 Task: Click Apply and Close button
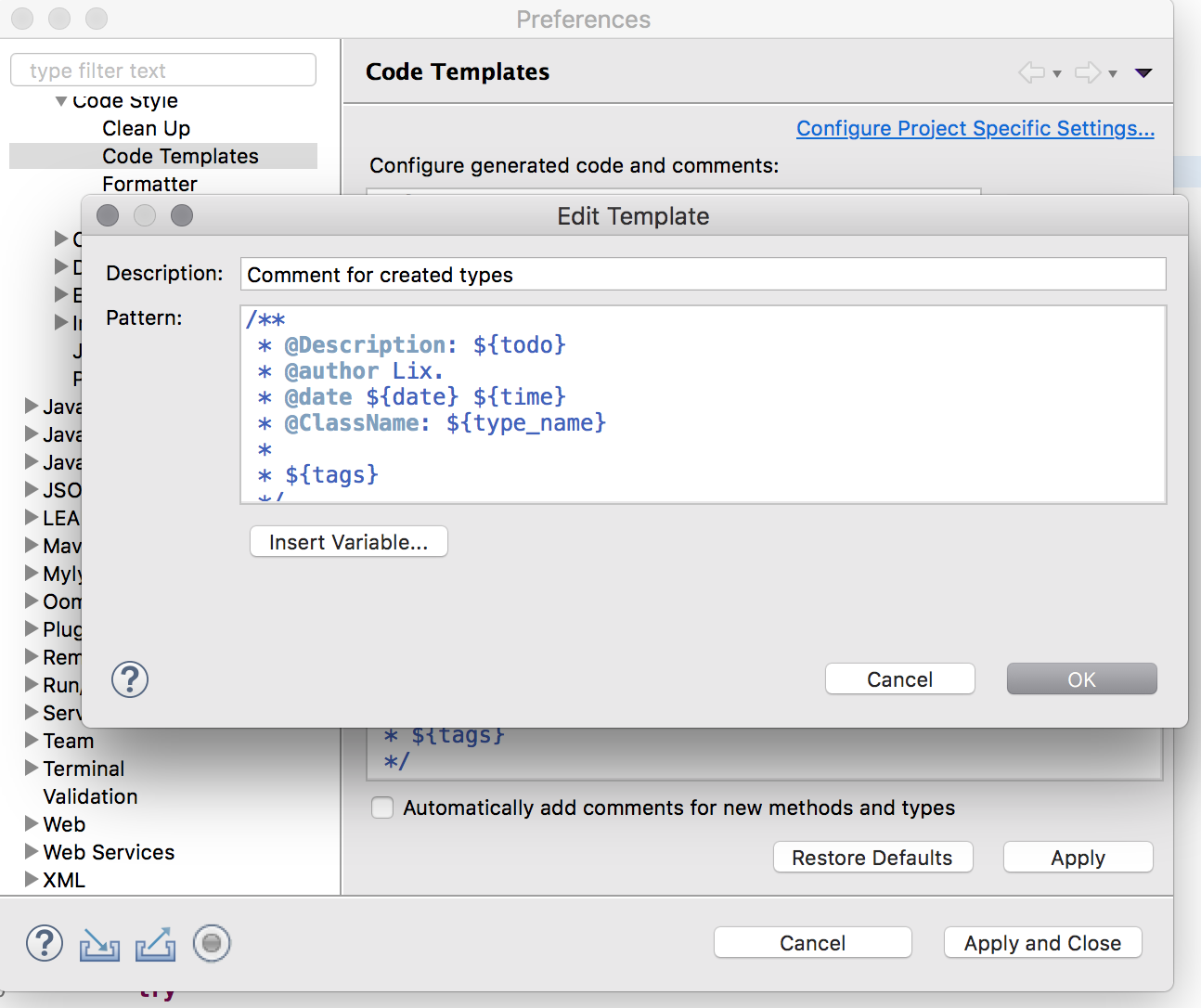(1043, 943)
